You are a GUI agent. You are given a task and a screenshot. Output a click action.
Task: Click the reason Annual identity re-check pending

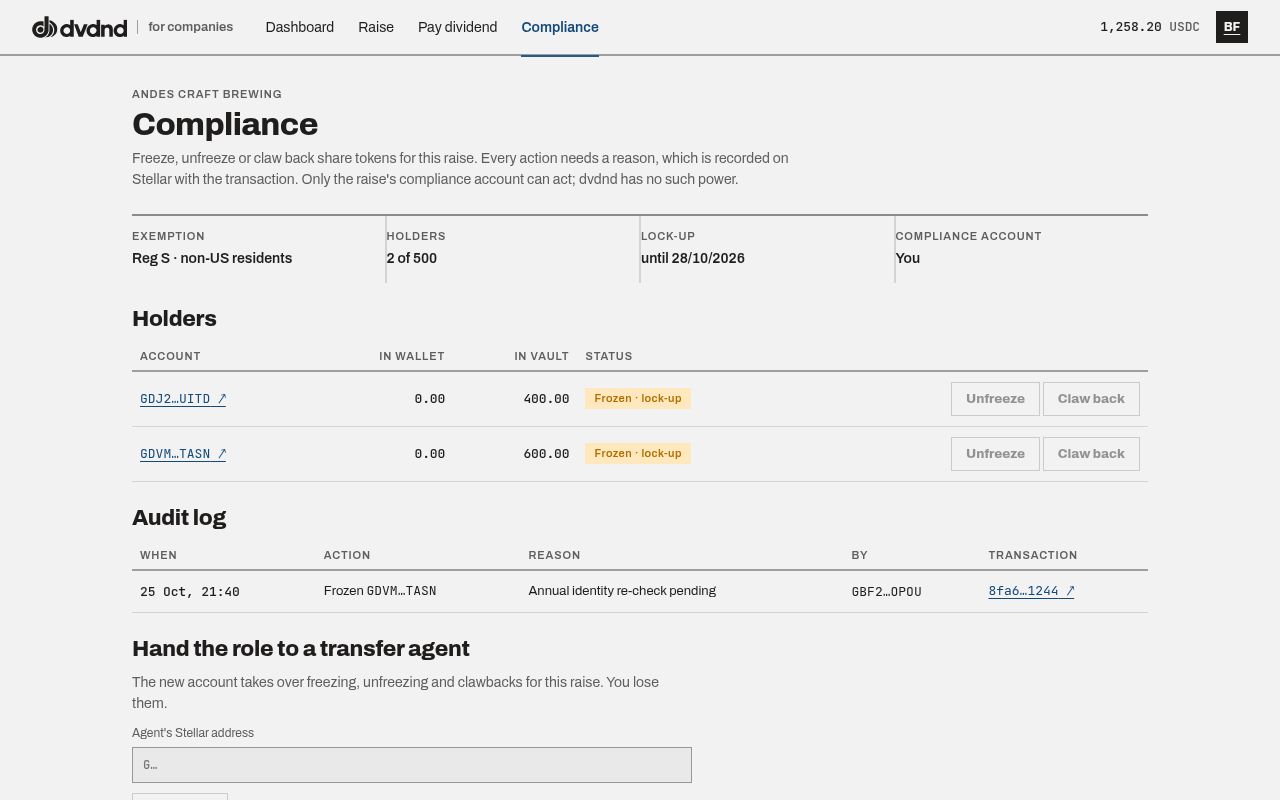(622, 591)
